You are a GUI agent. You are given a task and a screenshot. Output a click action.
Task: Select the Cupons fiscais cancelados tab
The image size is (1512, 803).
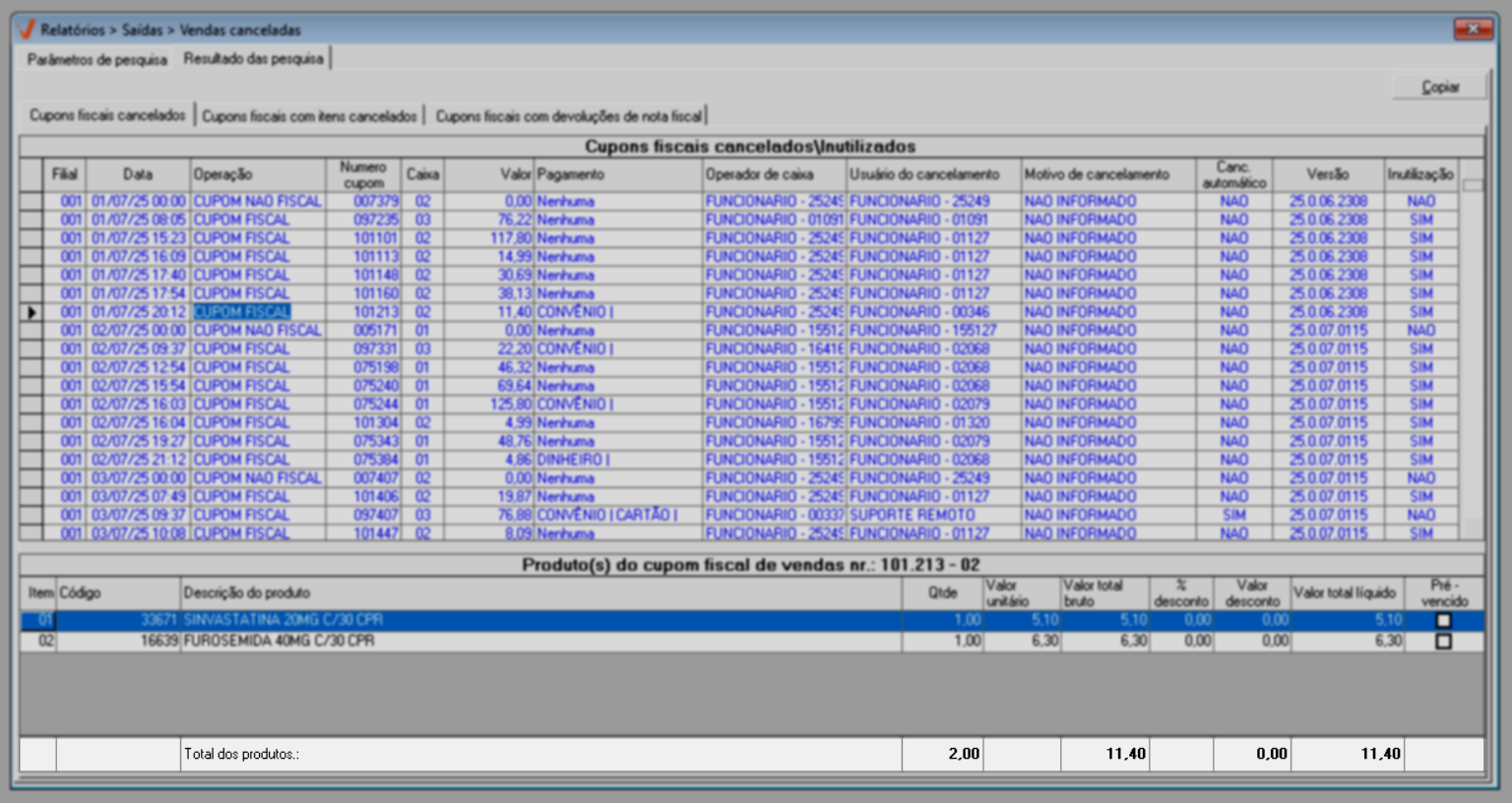107,115
